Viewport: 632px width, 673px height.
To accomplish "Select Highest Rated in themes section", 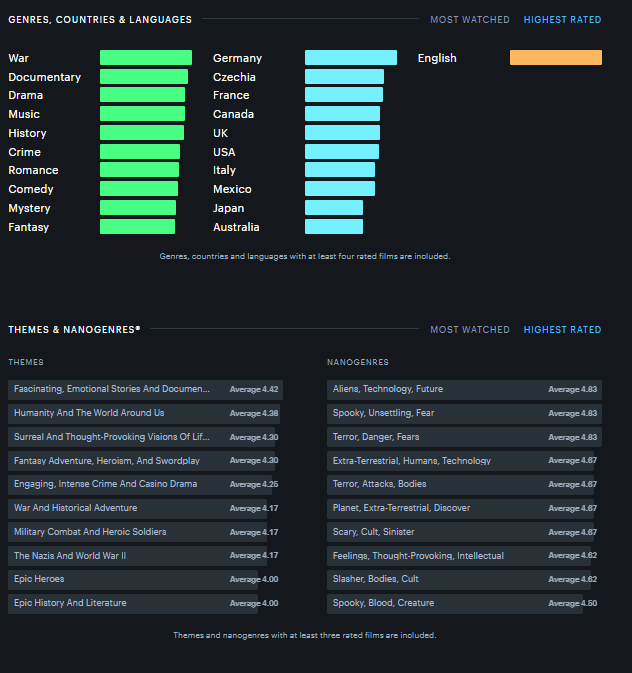I will pyautogui.click(x=562, y=330).
